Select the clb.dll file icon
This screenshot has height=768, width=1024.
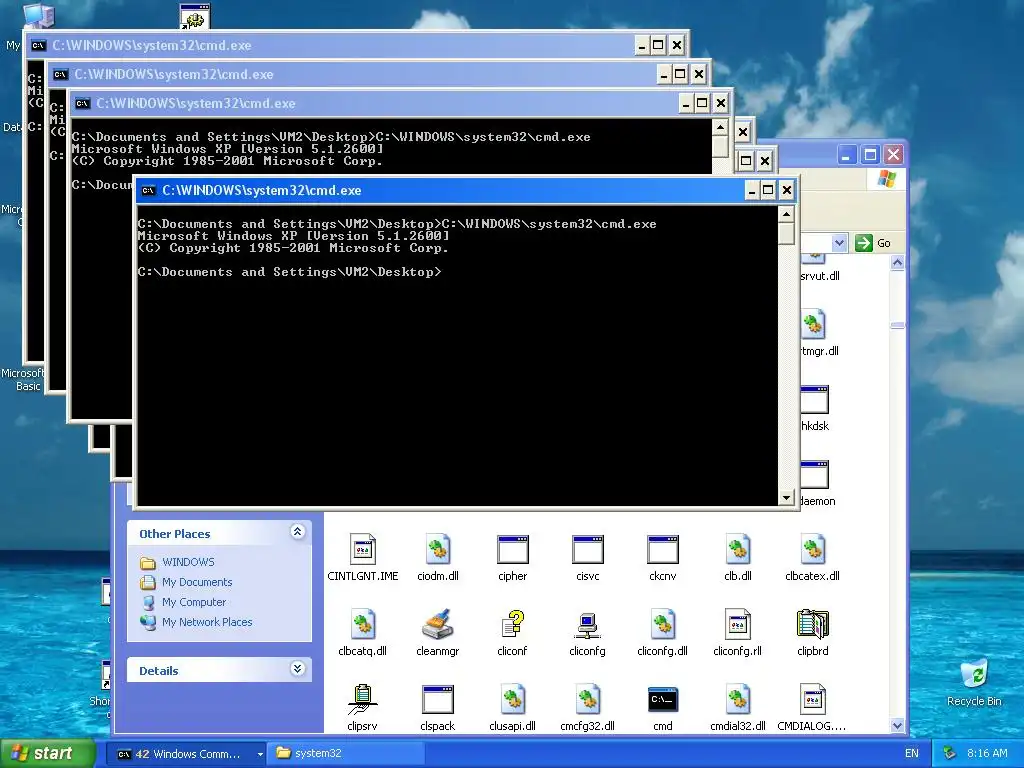point(738,549)
